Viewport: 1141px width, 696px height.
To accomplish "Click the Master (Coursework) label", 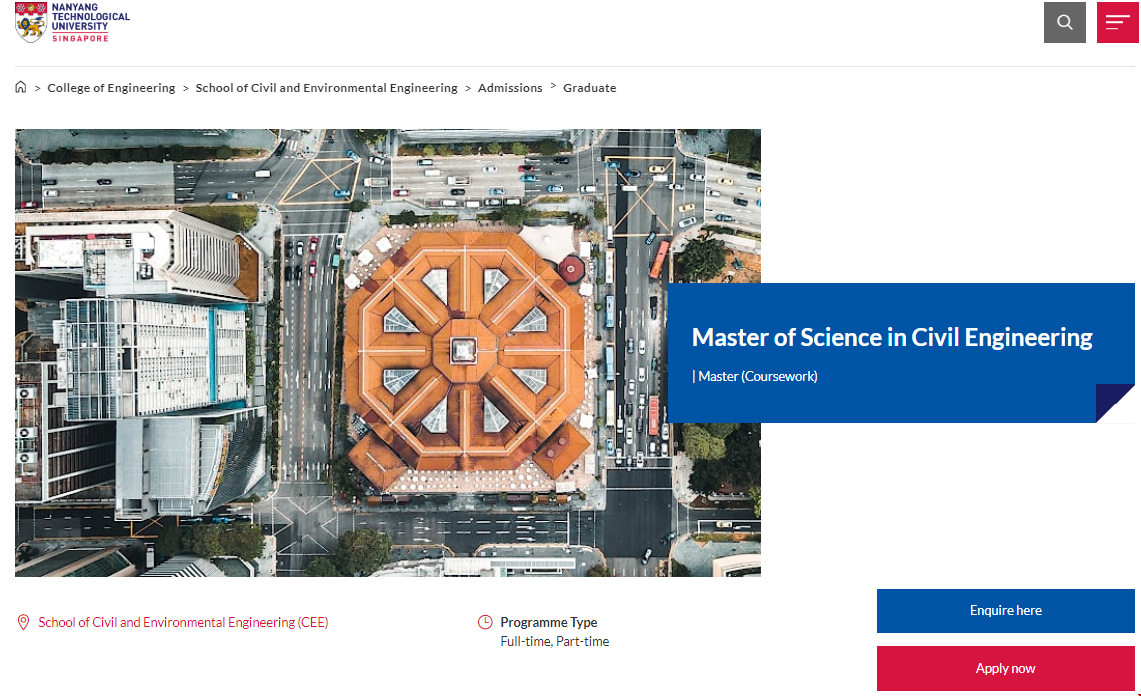I will 756,376.
